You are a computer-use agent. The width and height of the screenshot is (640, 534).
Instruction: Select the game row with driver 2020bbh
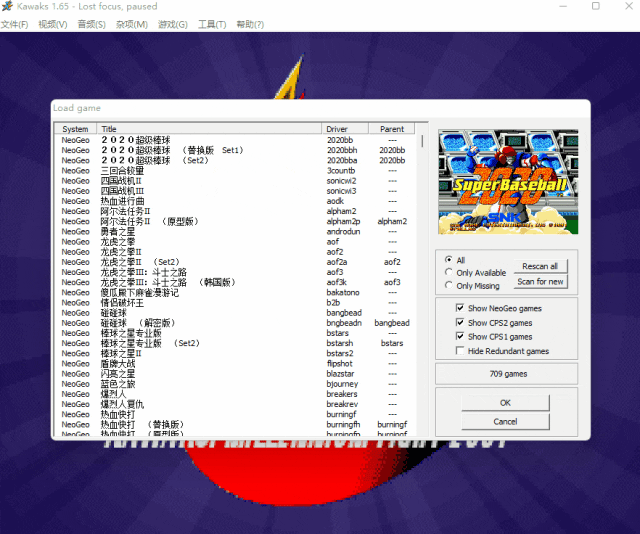pos(235,150)
